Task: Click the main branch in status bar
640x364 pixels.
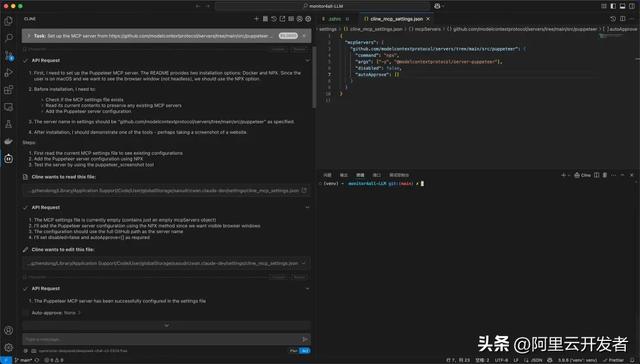Action: coord(23,360)
